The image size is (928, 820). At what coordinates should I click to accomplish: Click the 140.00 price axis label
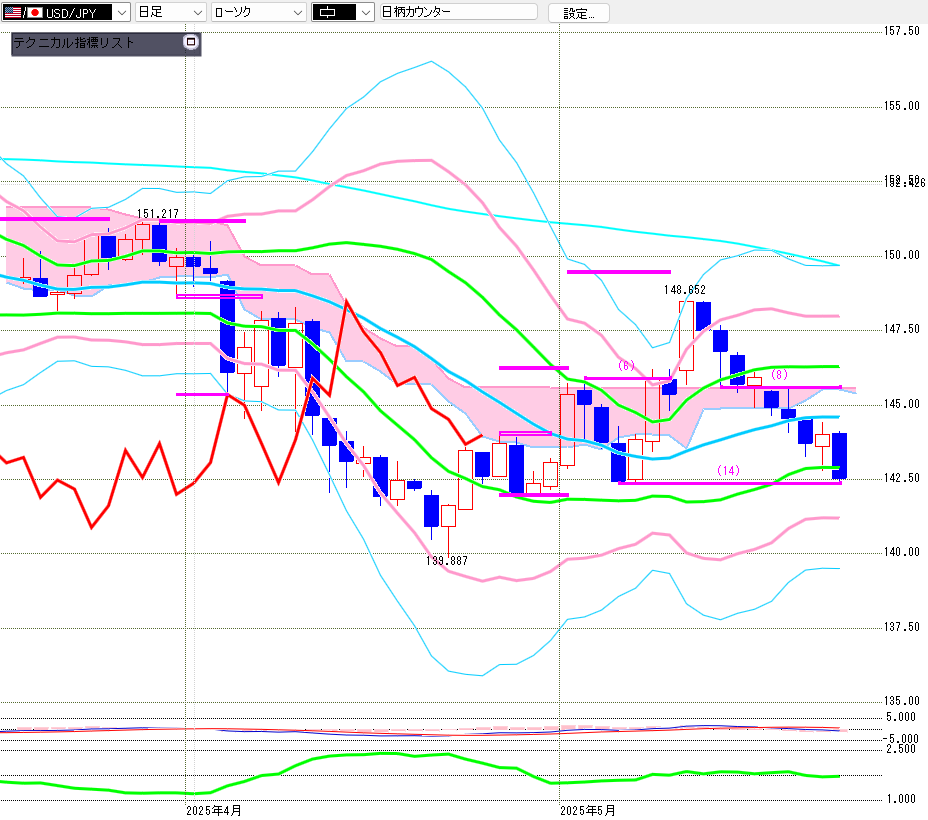902,552
